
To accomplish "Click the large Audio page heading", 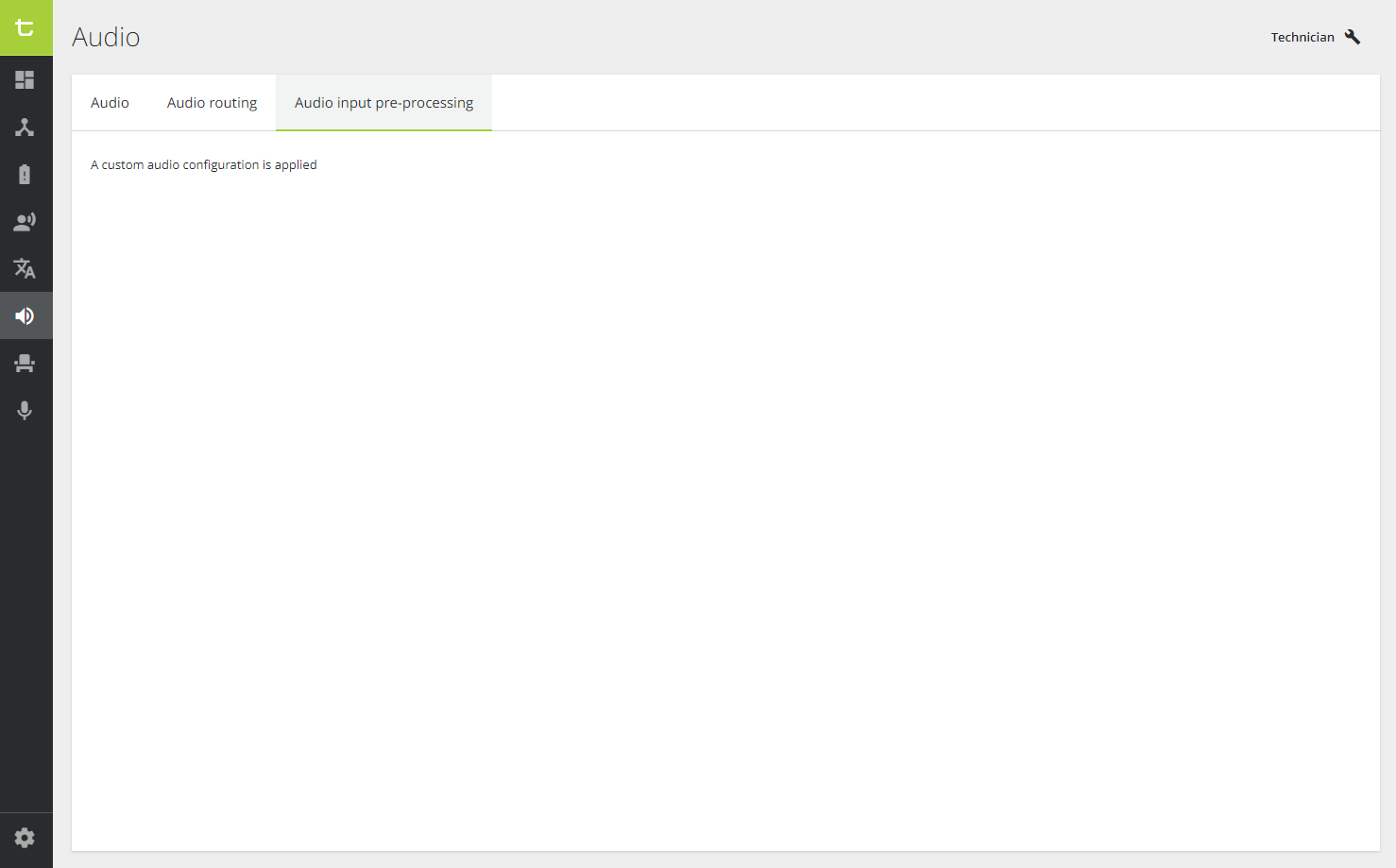I will [106, 37].
